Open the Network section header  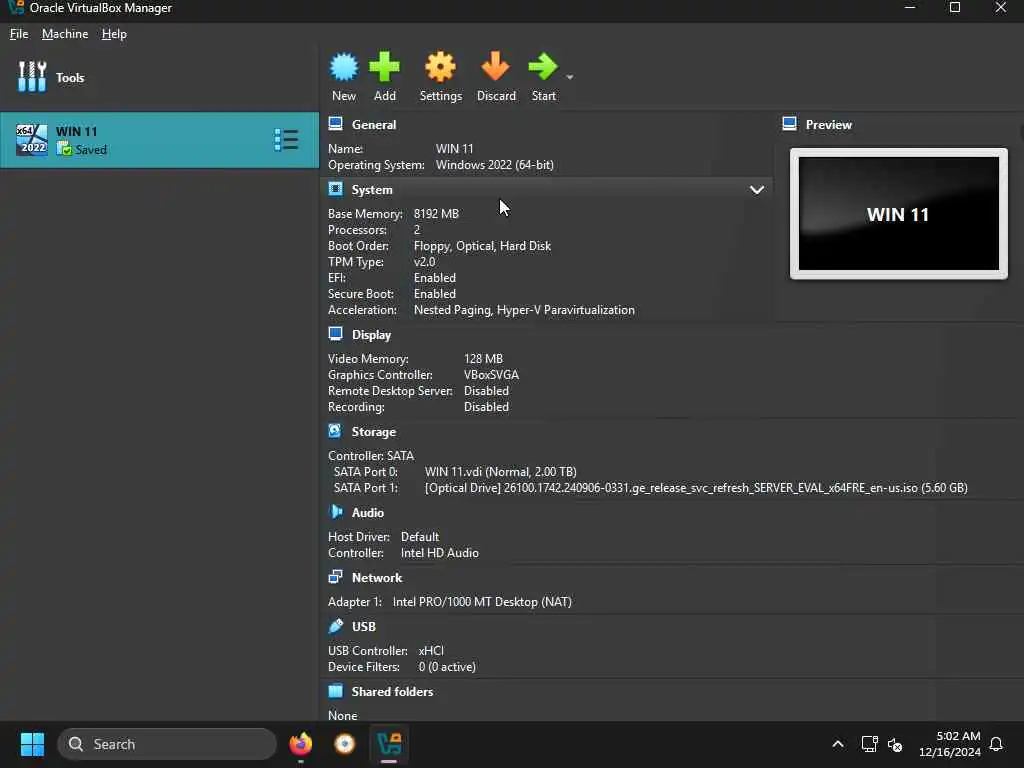377,578
